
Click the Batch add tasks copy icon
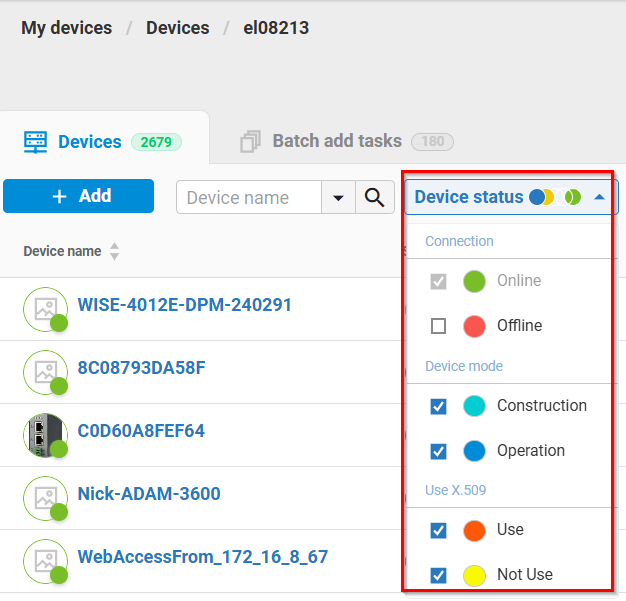pyautogui.click(x=250, y=142)
